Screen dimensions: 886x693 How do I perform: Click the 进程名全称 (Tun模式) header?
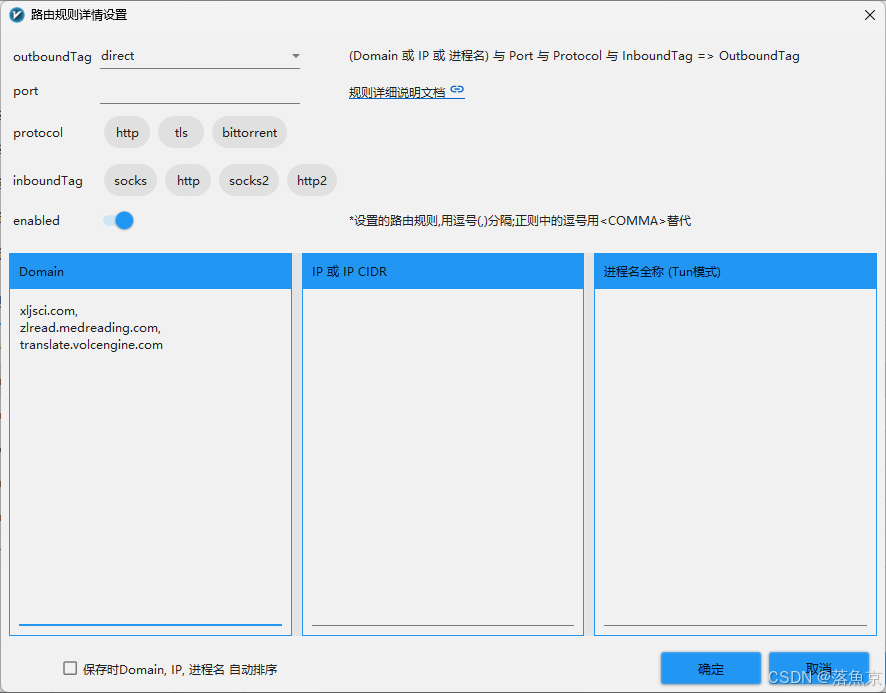(735, 271)
